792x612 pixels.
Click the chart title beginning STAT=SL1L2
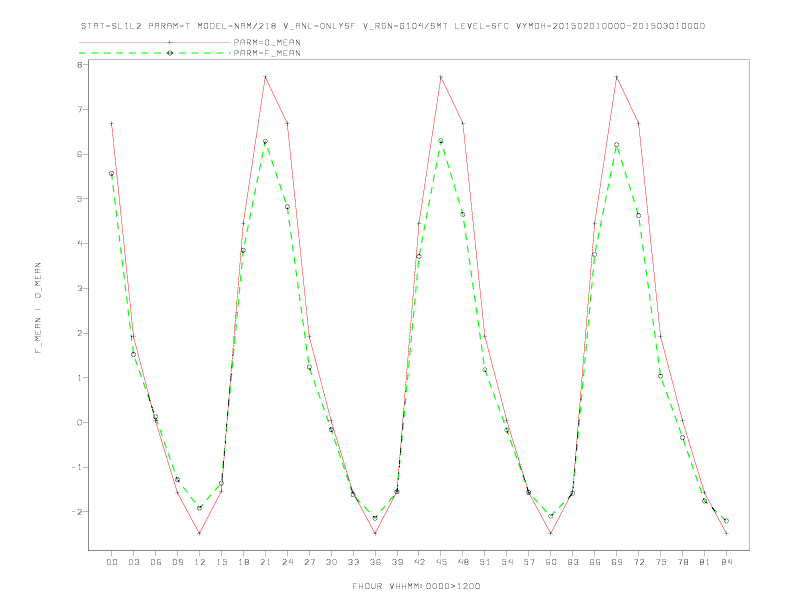(393, 26)
